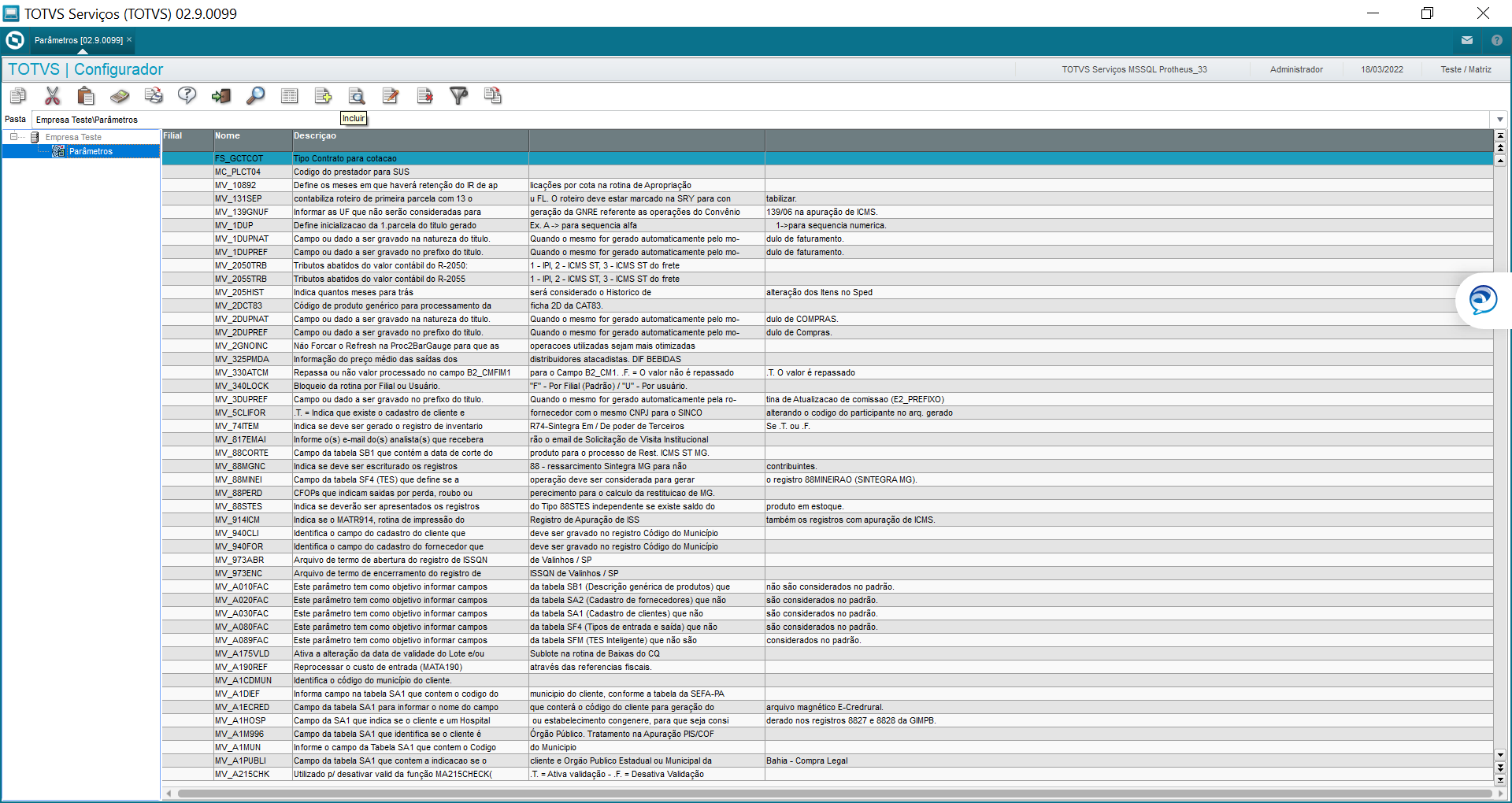
Task: Select the MV_A1HOSP parameter row
Action: point(828,720)
